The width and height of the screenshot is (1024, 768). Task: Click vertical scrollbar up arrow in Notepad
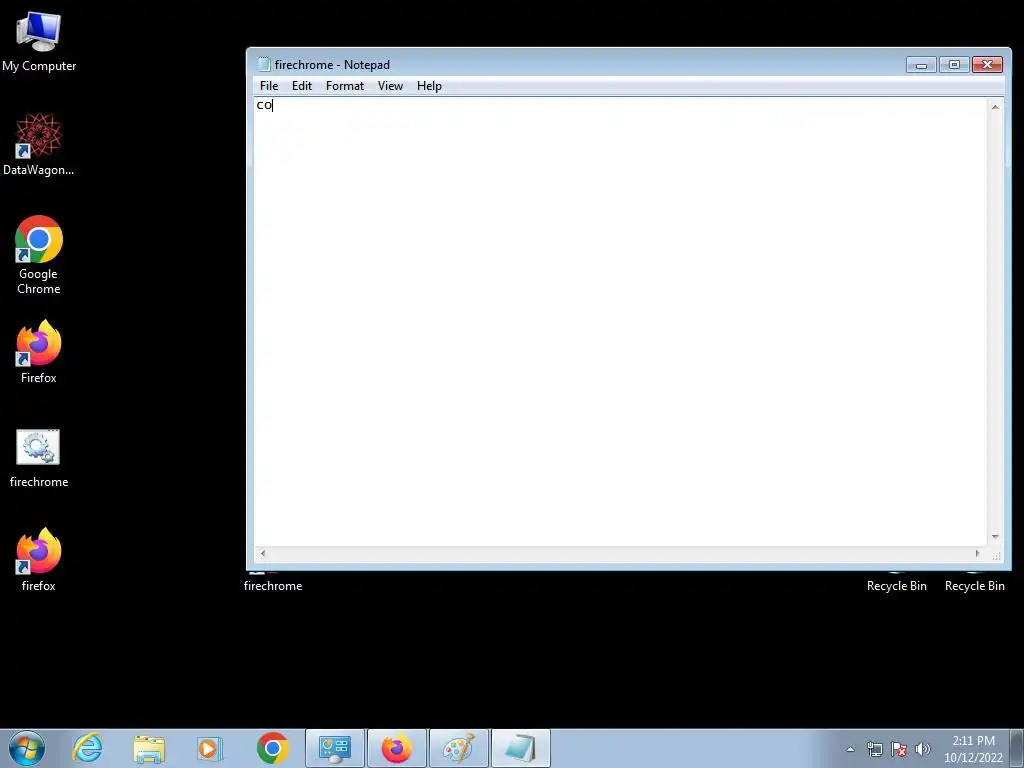click(995, 106)
